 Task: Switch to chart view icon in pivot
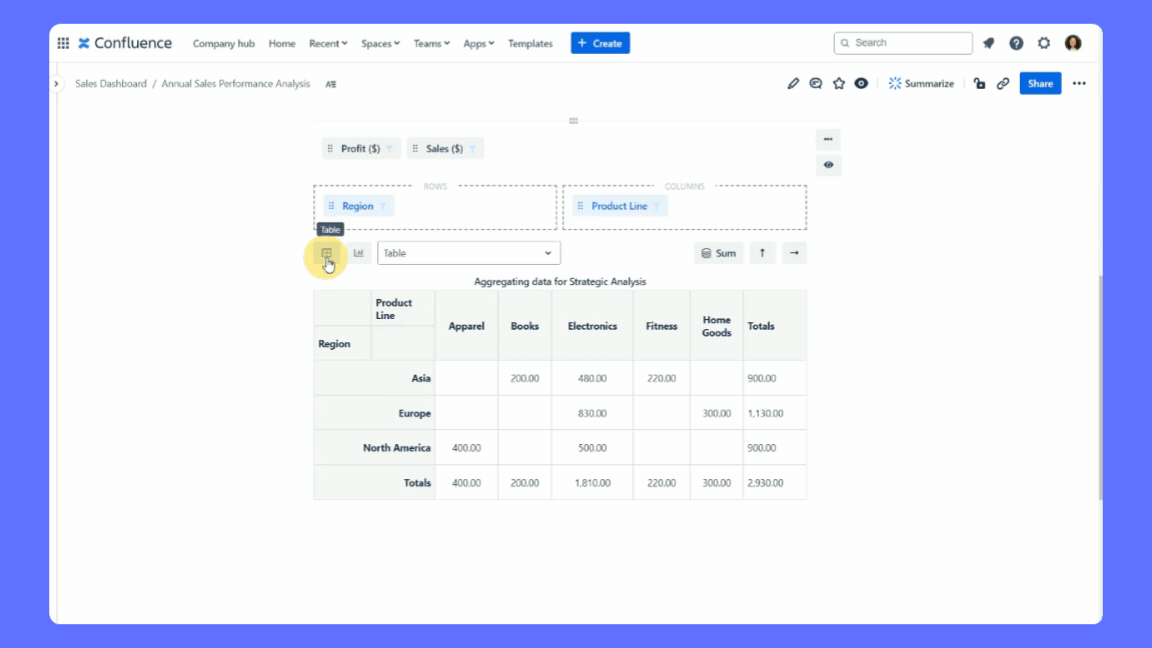tap(358, 253)
